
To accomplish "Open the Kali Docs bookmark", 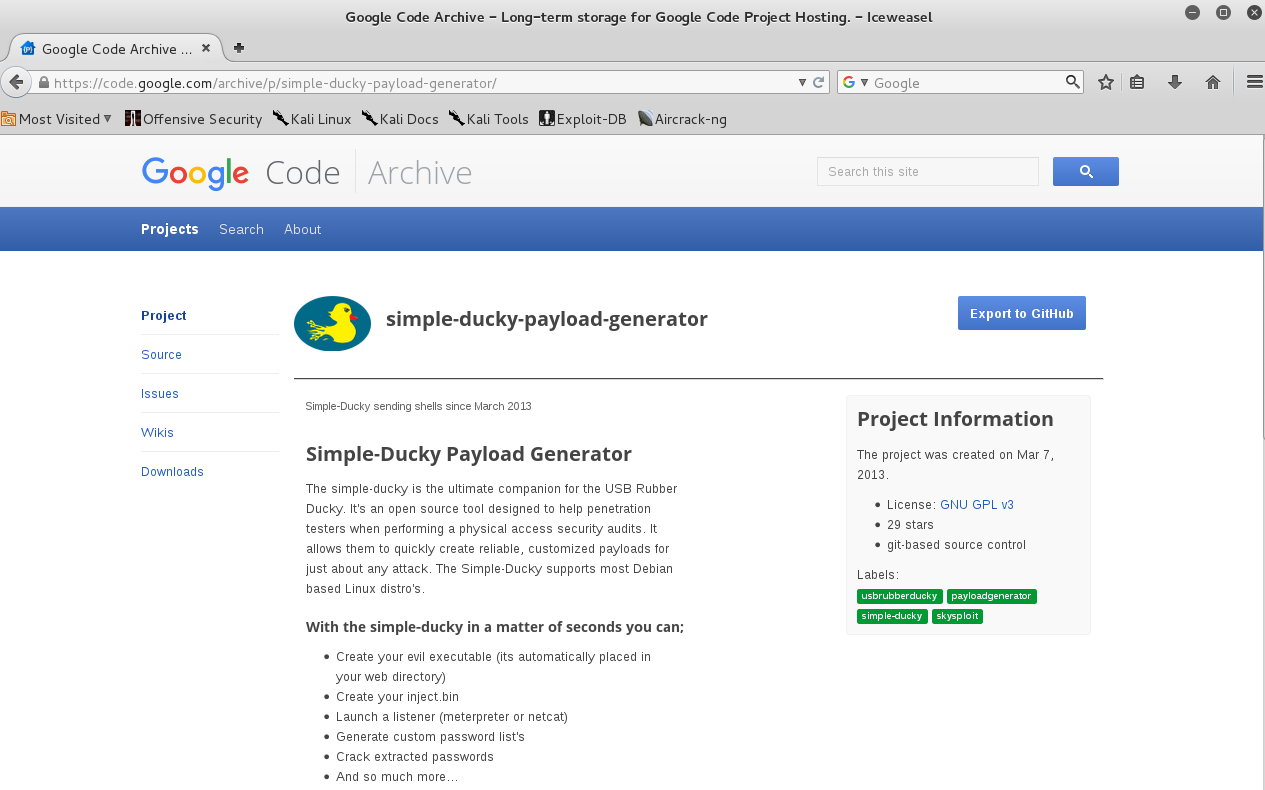I will tap(400, 119).
